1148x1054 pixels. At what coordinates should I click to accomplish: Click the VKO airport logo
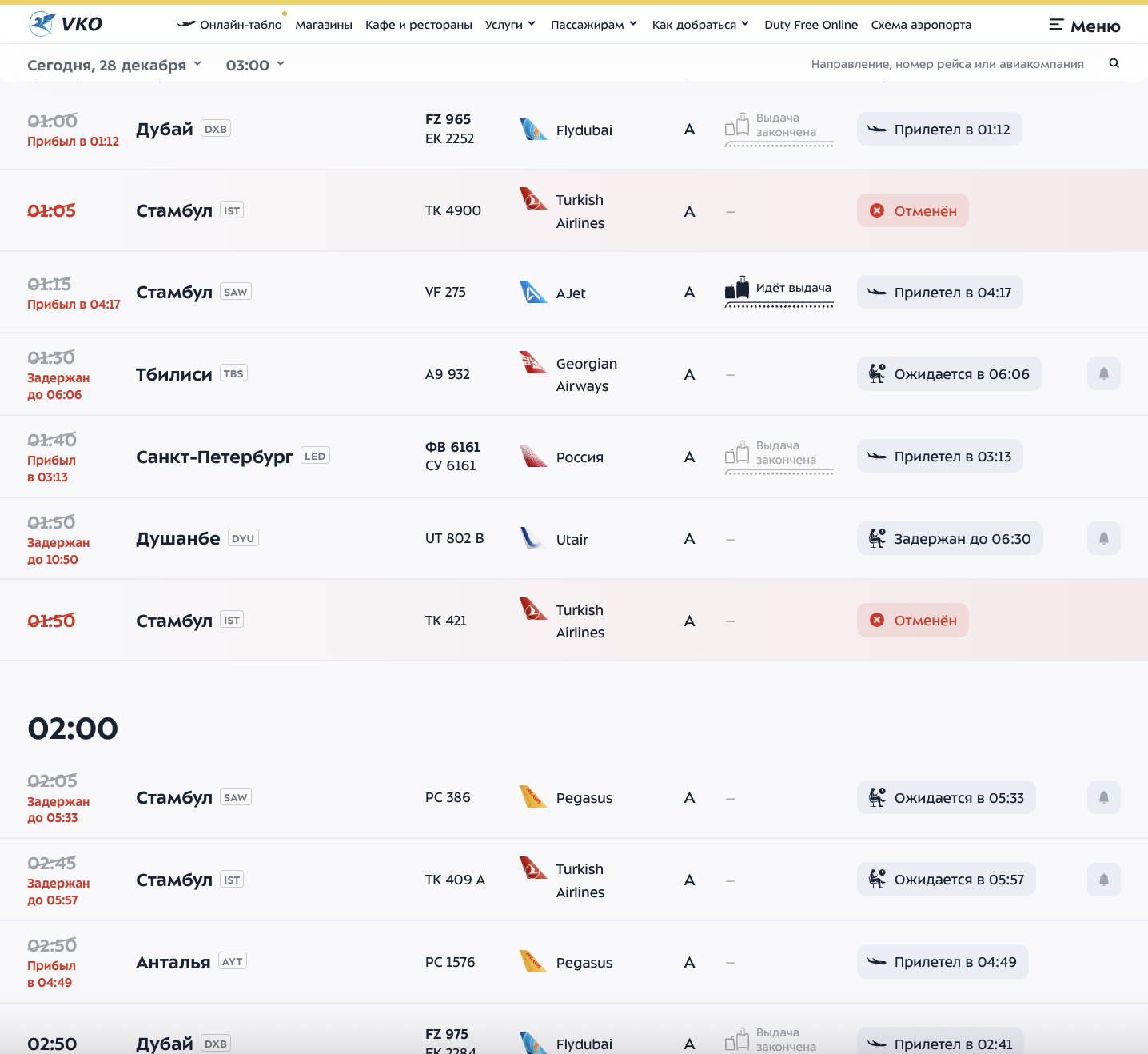[x=65, y=24]
